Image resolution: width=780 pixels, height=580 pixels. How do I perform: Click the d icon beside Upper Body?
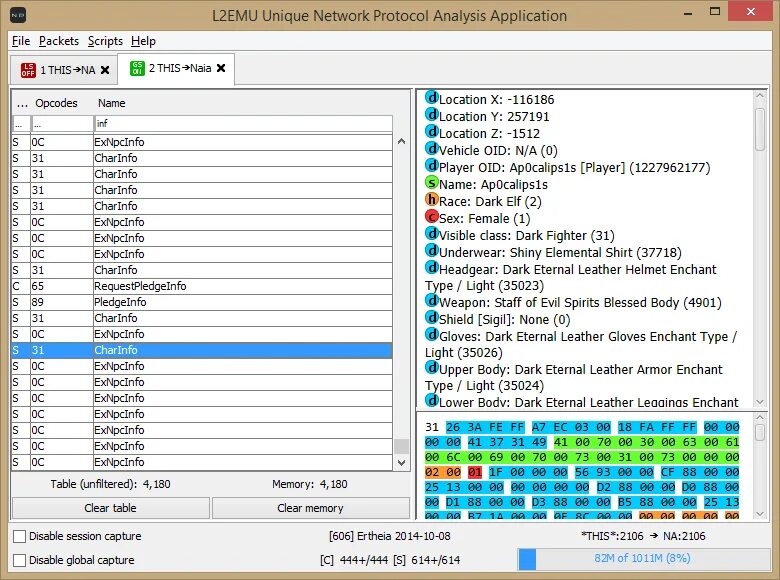coord(432,368)
